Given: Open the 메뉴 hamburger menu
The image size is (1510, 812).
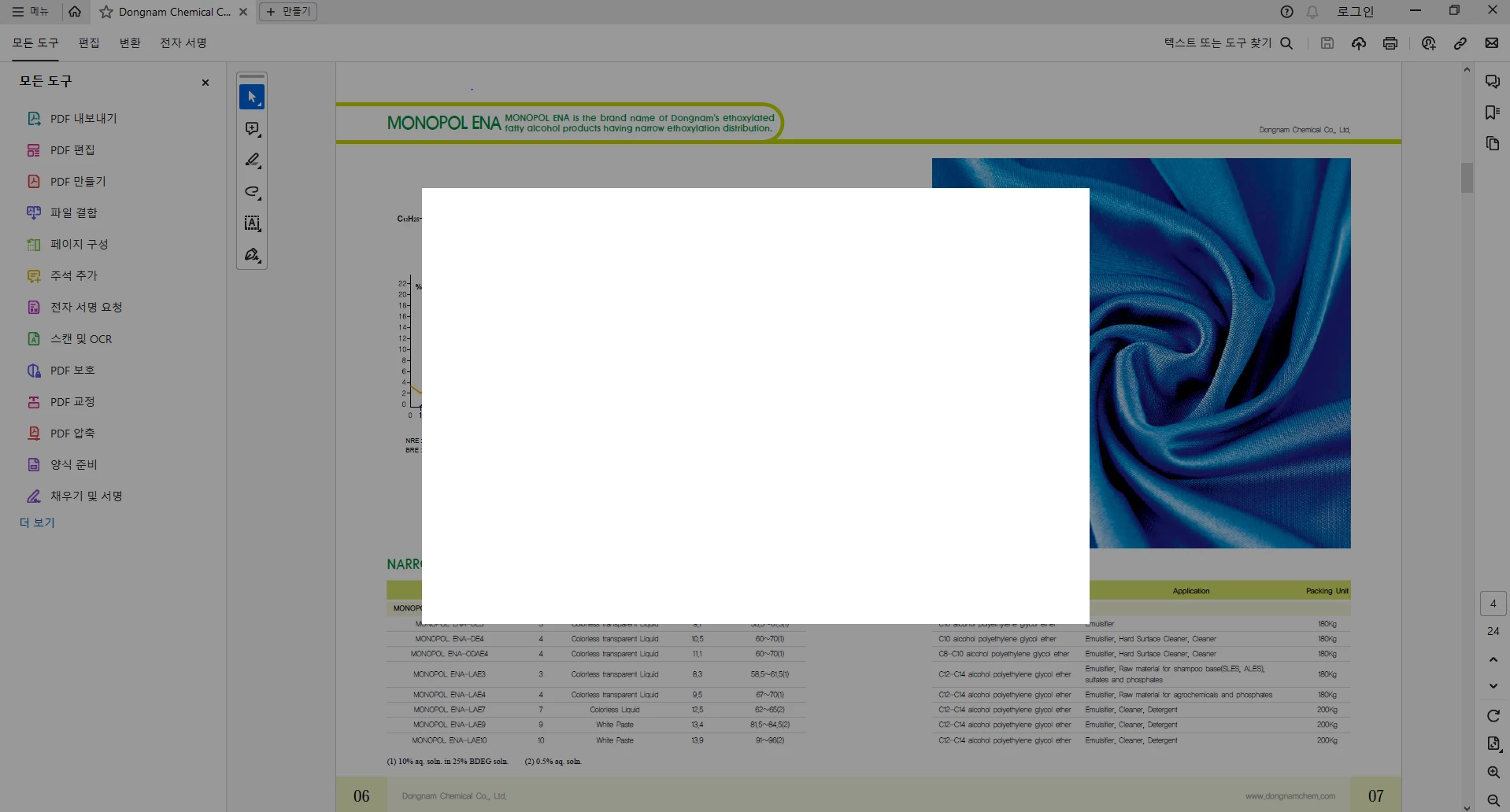Looking at the screenshot, I should click(x=30, y=12).
